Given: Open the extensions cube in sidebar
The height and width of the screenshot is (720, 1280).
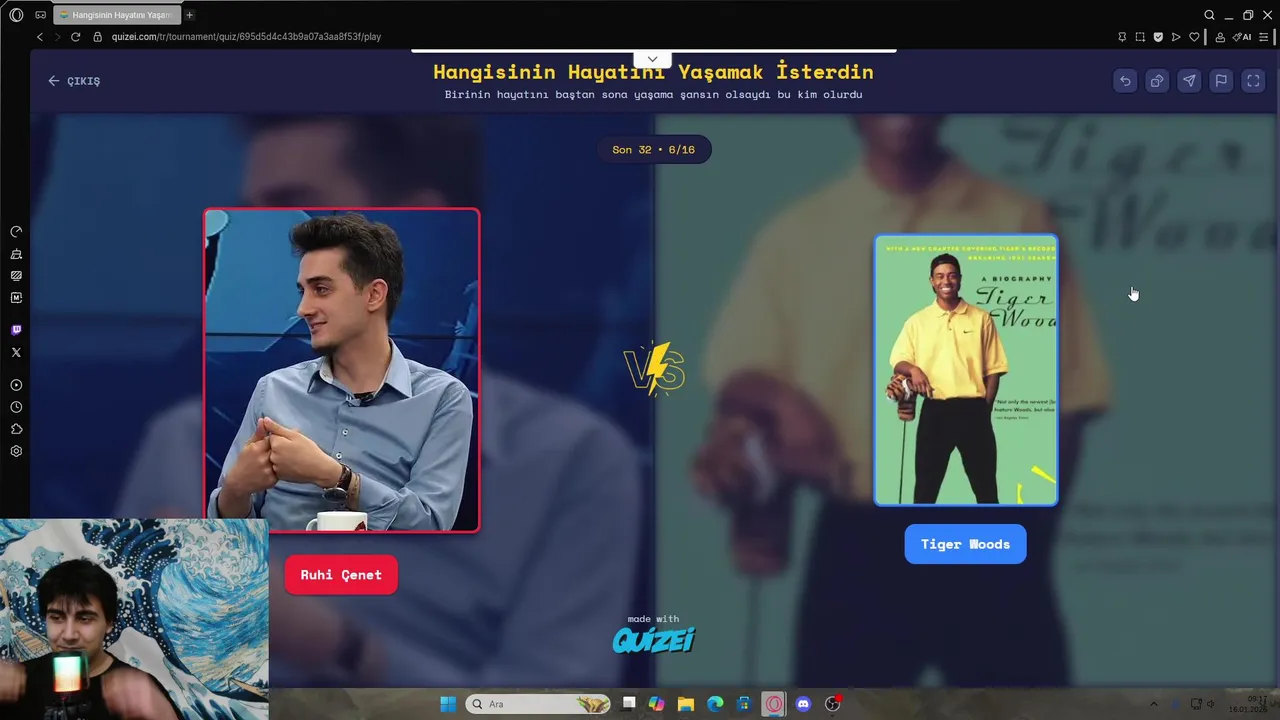Looking at the screenshot, I should [16, 429].
